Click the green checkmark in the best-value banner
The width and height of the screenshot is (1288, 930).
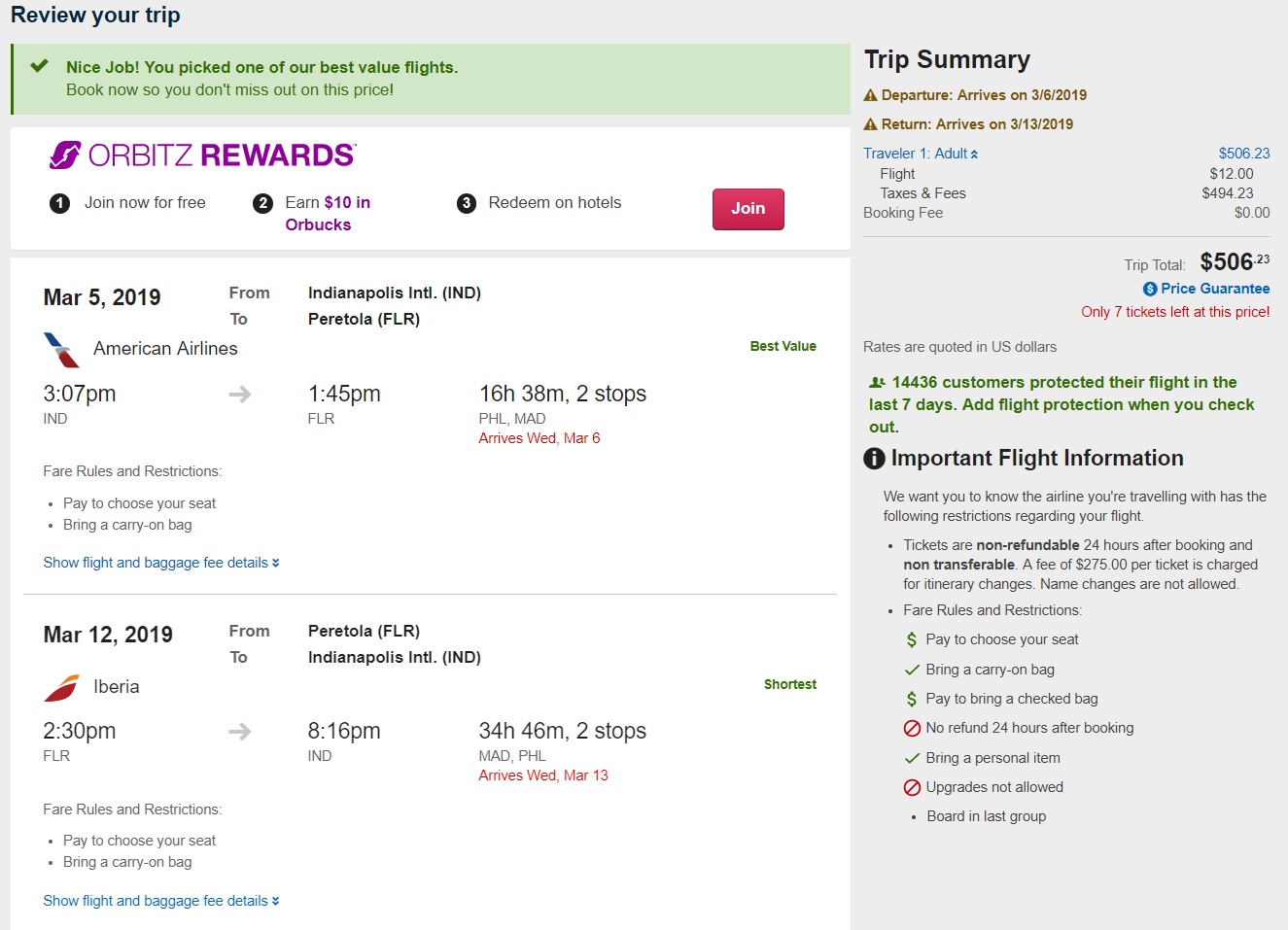click(x=39, y=66)
